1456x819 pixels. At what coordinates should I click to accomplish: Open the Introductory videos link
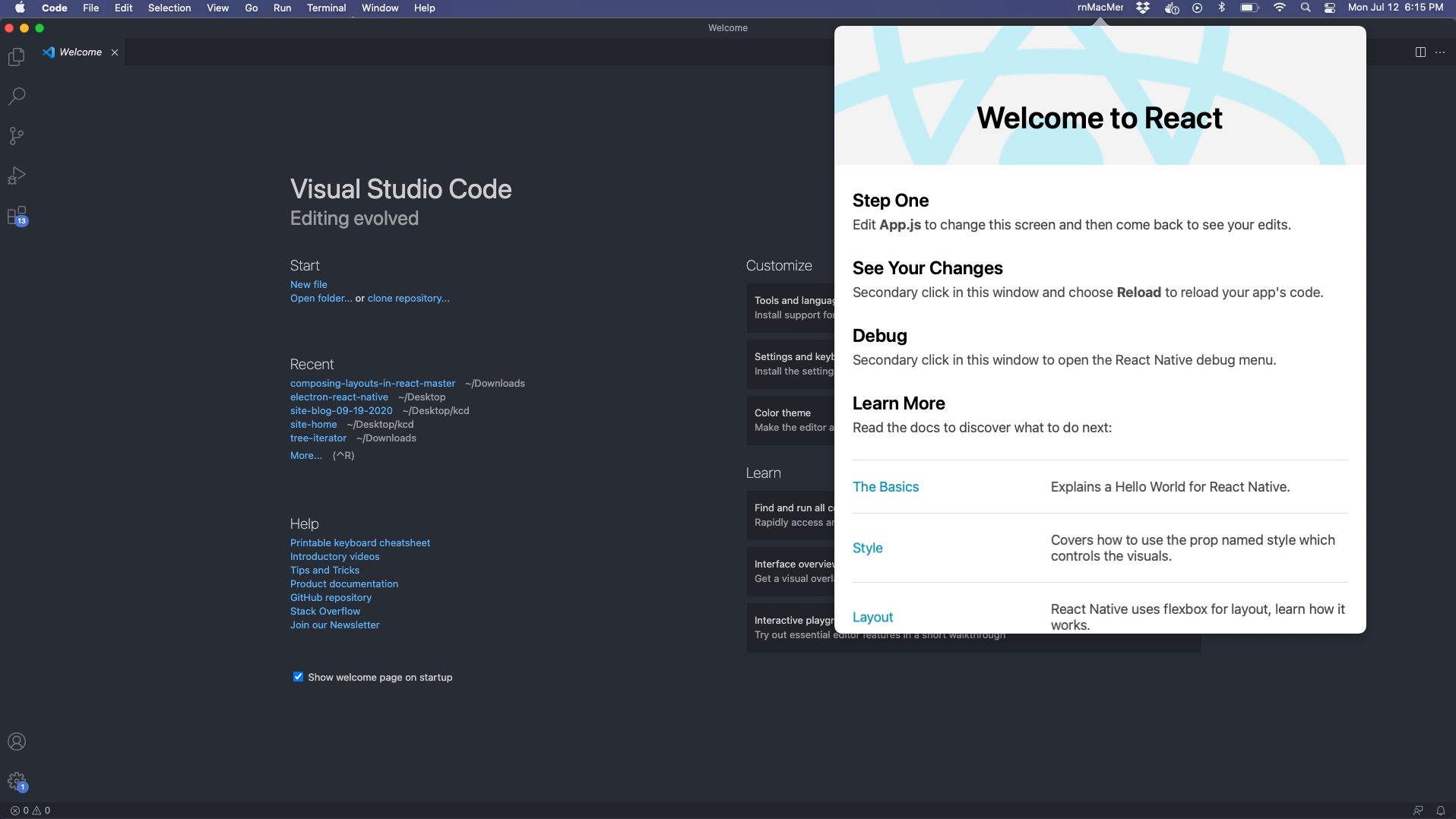335,557
